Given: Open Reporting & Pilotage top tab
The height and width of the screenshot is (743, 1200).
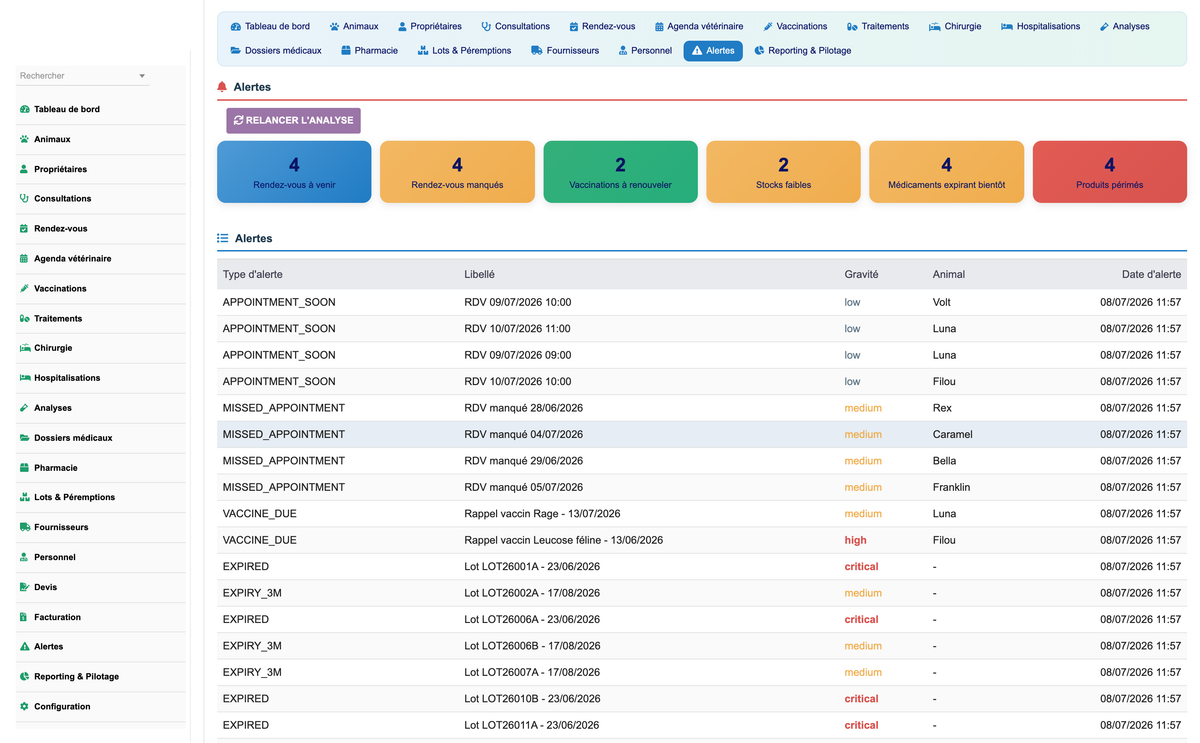Looking at the screenshot, I should point(803,50).
